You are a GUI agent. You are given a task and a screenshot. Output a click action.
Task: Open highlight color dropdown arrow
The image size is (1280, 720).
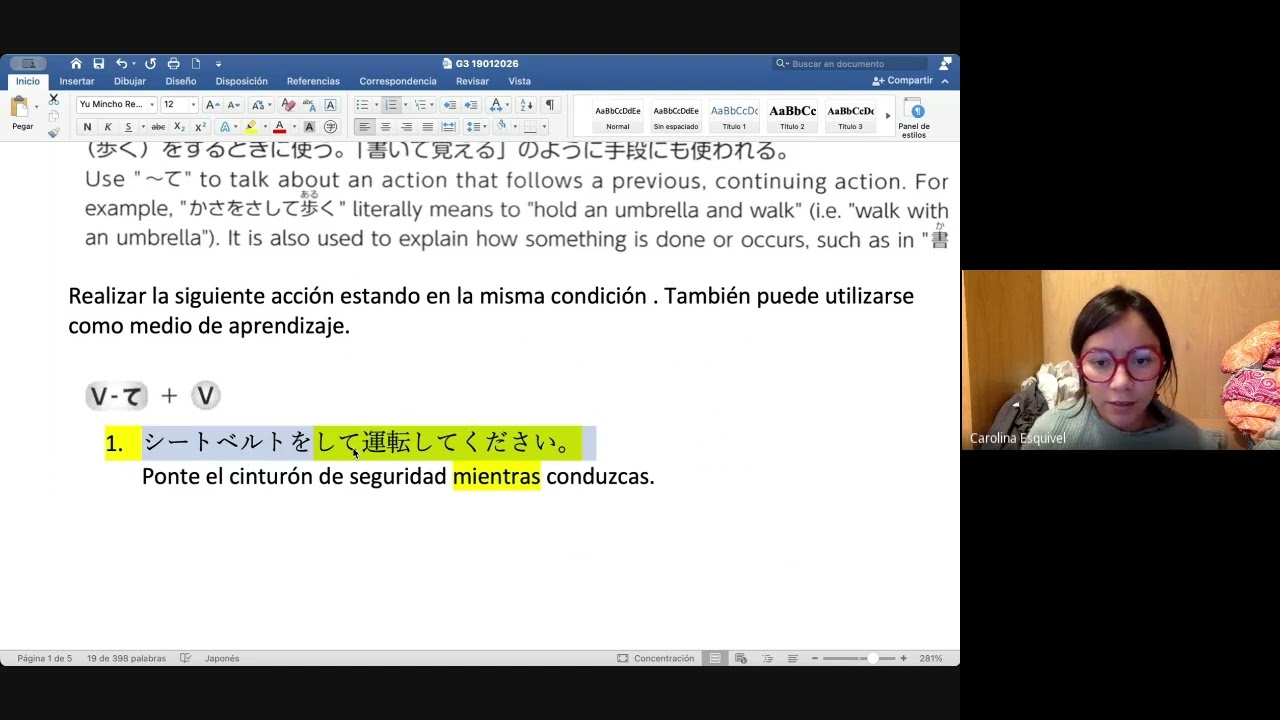click(x=265, y=127)
